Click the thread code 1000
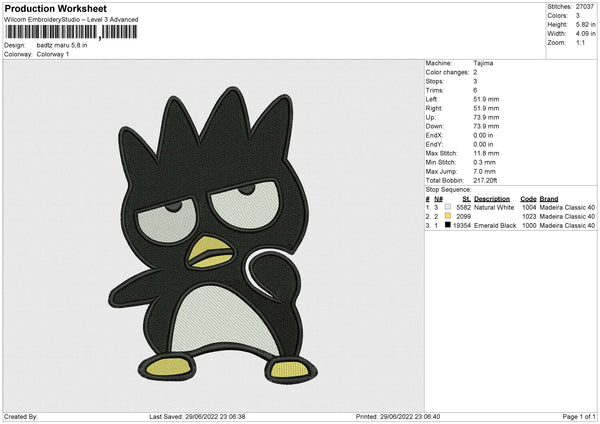This screenshot has height=424, width=600. [x=529, y=226]
